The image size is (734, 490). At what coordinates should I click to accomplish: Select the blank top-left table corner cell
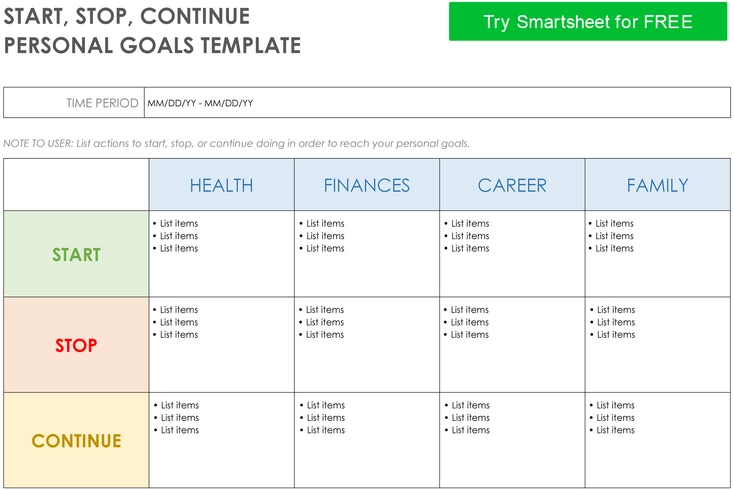pyautogui.click(x=76, y=185)
